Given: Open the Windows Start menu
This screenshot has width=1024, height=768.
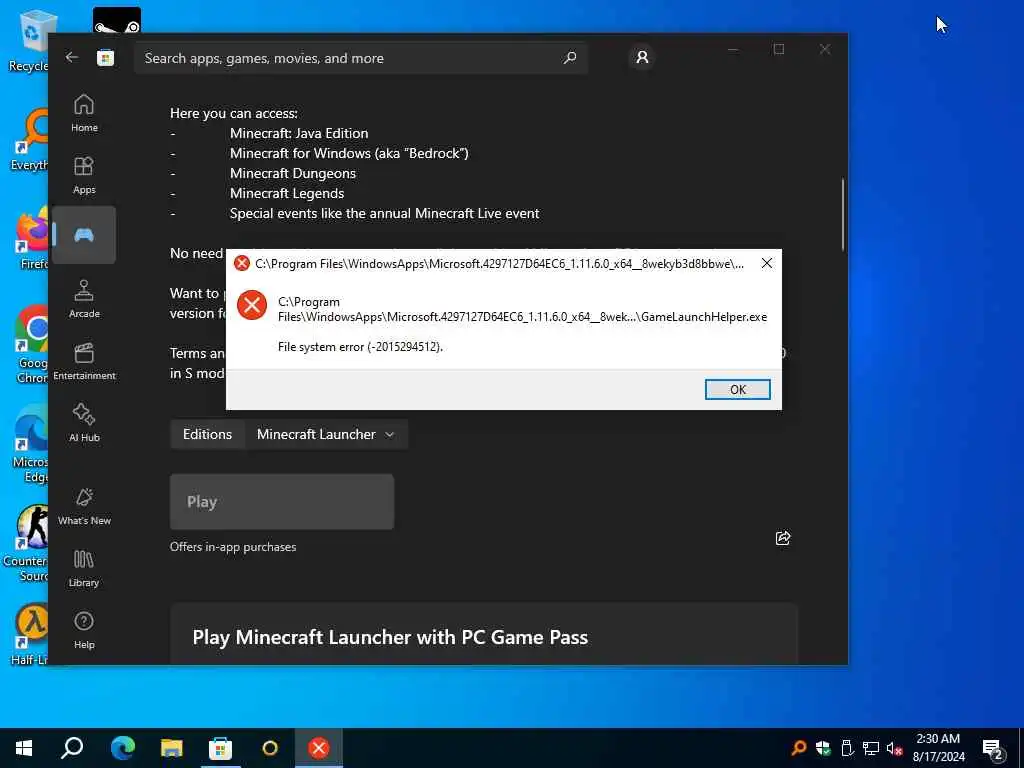Looking at the screenshot, I should tap(24, 748).
